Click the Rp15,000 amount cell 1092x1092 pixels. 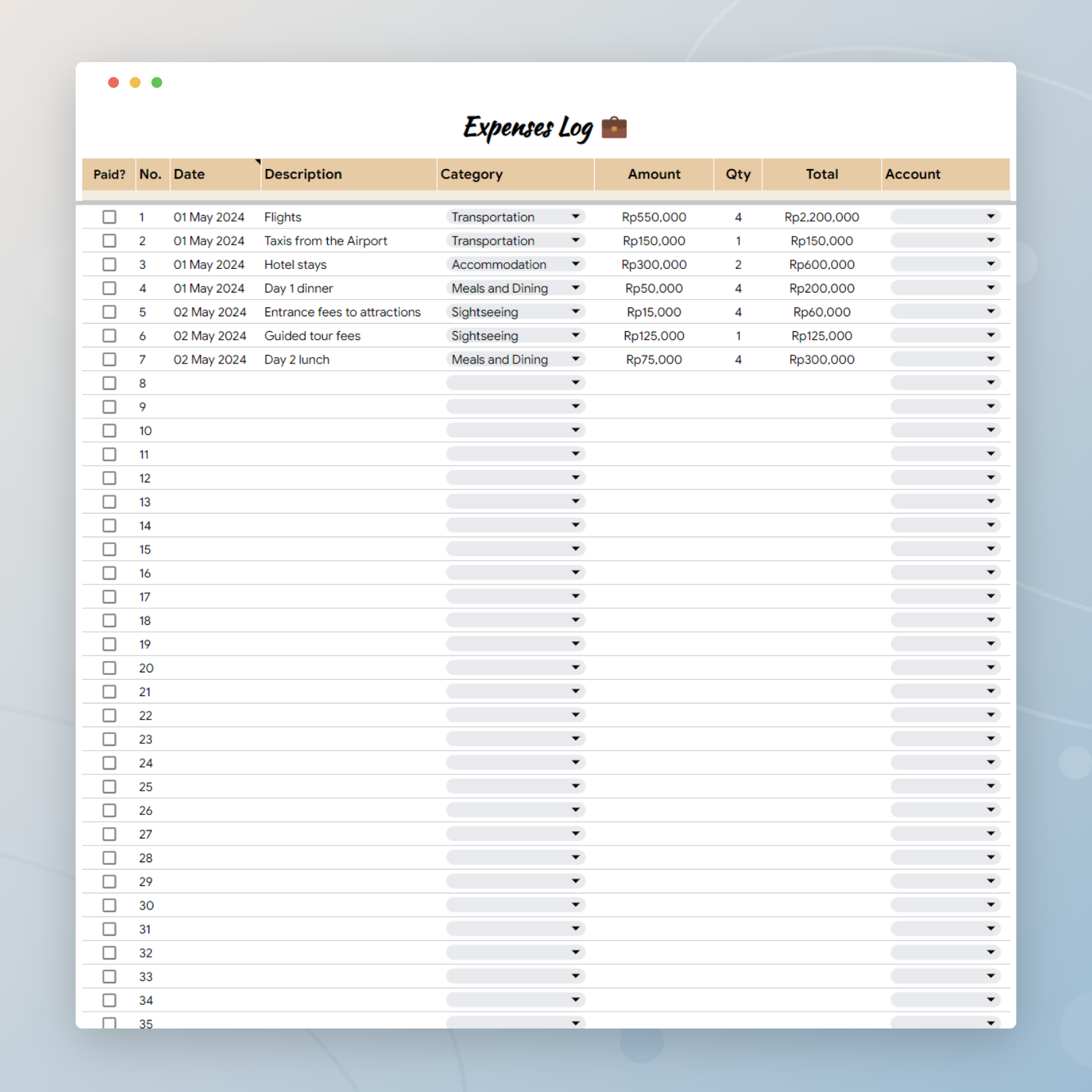pos(654,312)
